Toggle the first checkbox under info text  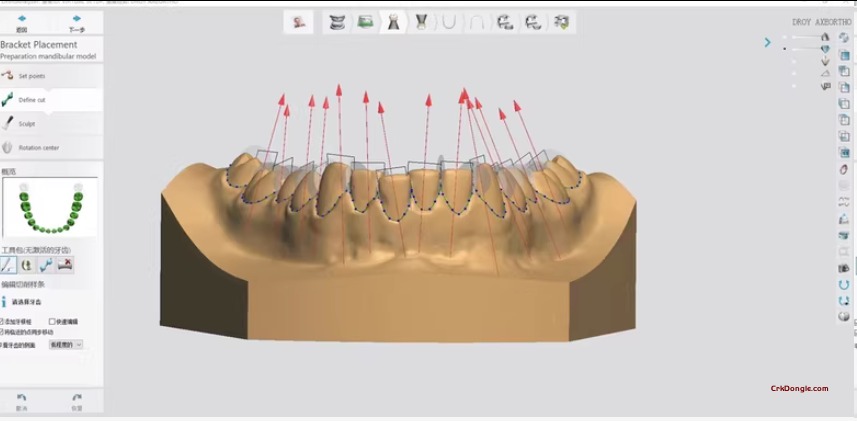pyautogui.click(x=2, y=321)
